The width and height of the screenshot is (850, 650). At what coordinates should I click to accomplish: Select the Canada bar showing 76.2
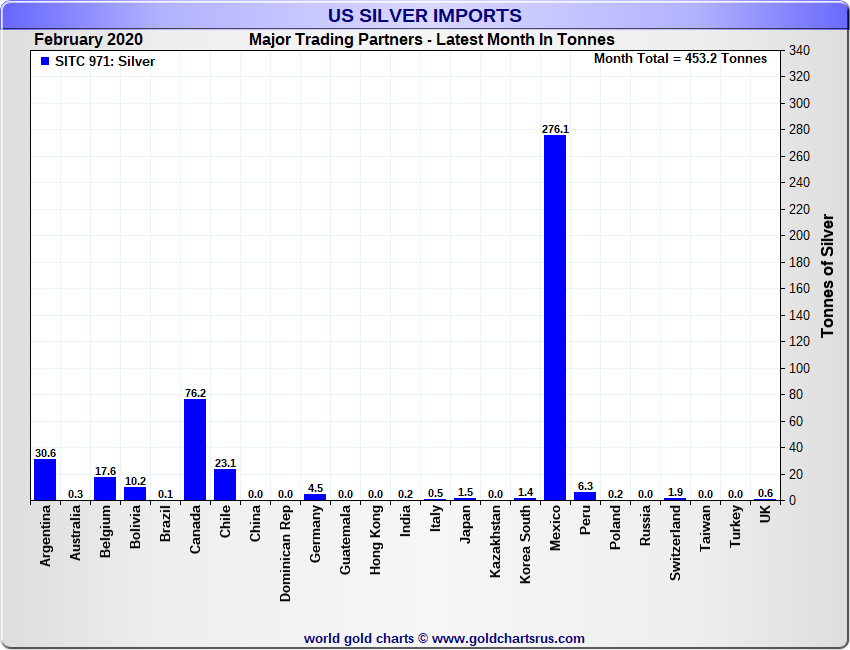[194, 449]
